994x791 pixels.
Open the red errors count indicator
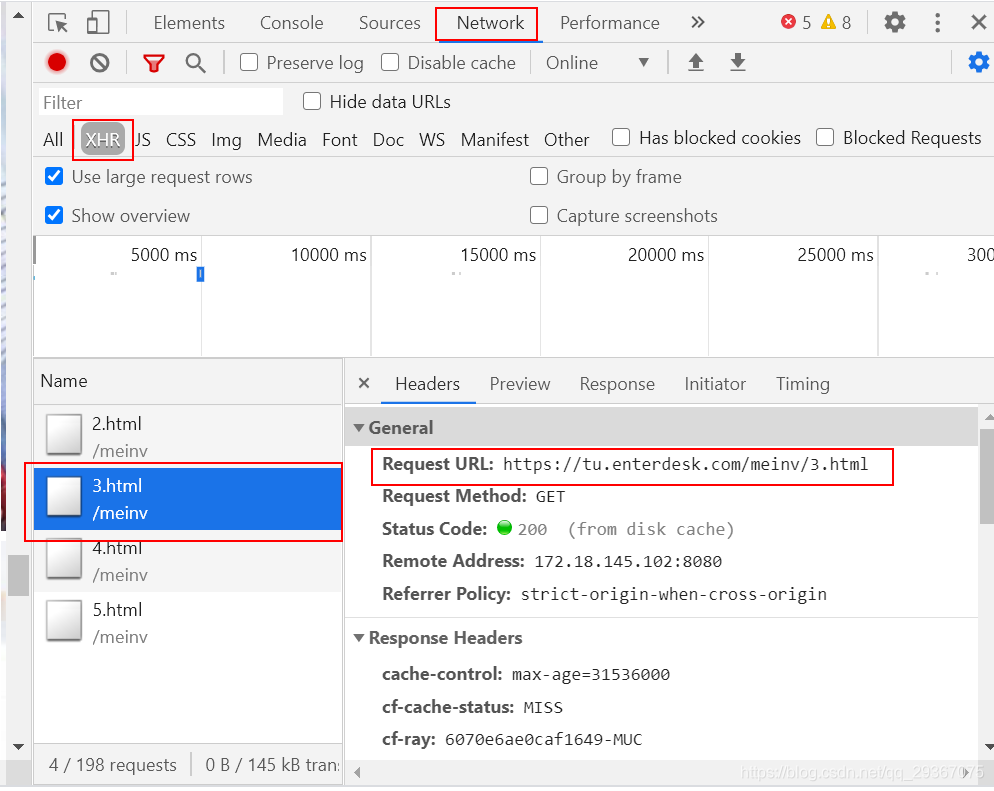pos(796,23)
